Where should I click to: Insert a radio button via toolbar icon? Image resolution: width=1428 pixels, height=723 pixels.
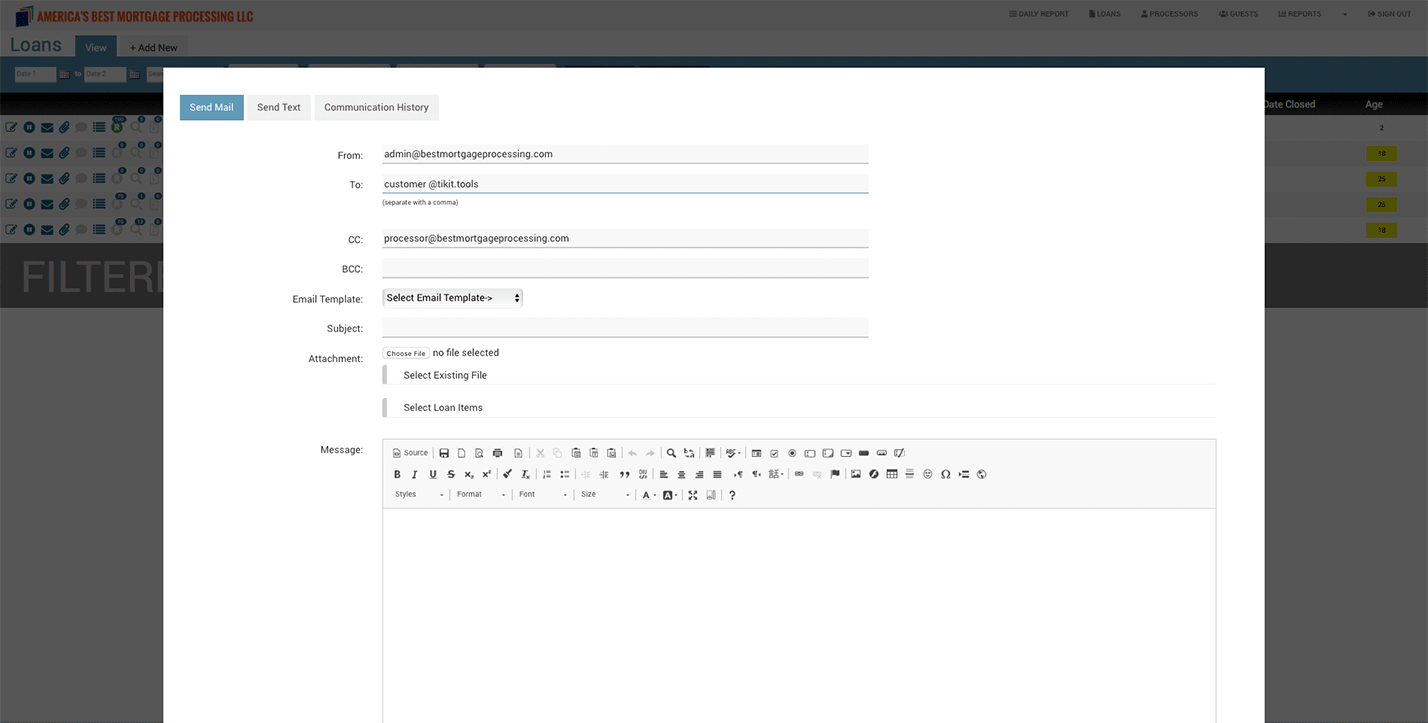[x=792, y=453]
